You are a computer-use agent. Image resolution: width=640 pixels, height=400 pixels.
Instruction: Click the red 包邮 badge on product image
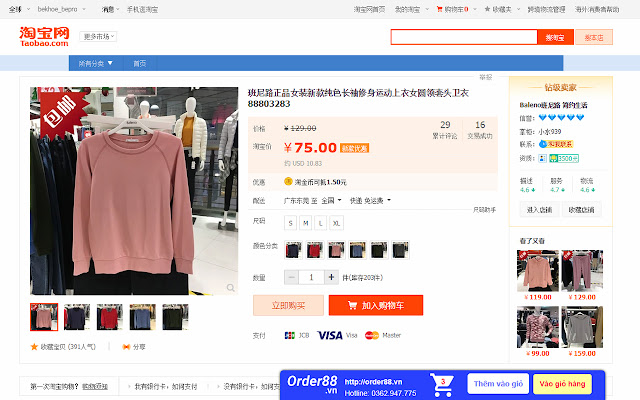[x=63, y=114]
